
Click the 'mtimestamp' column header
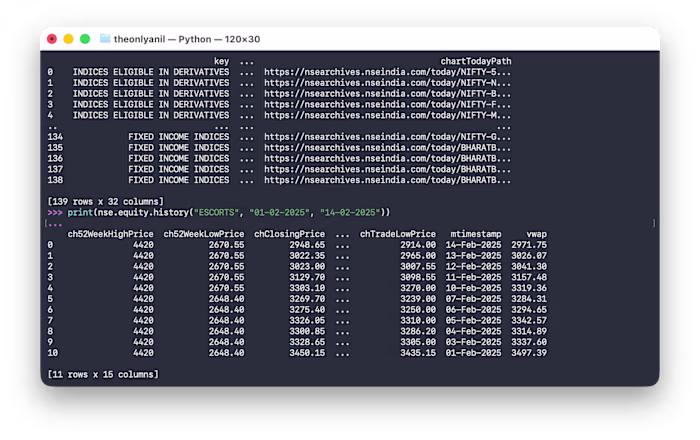click(476, 234)
